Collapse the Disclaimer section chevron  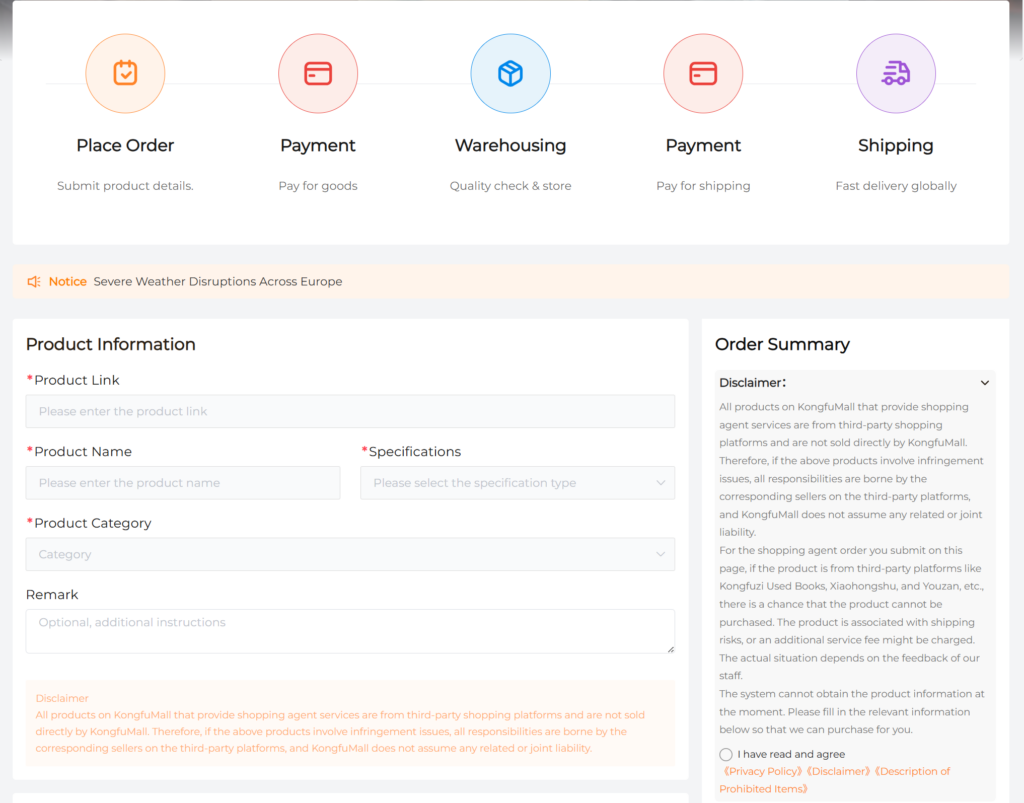984,383
